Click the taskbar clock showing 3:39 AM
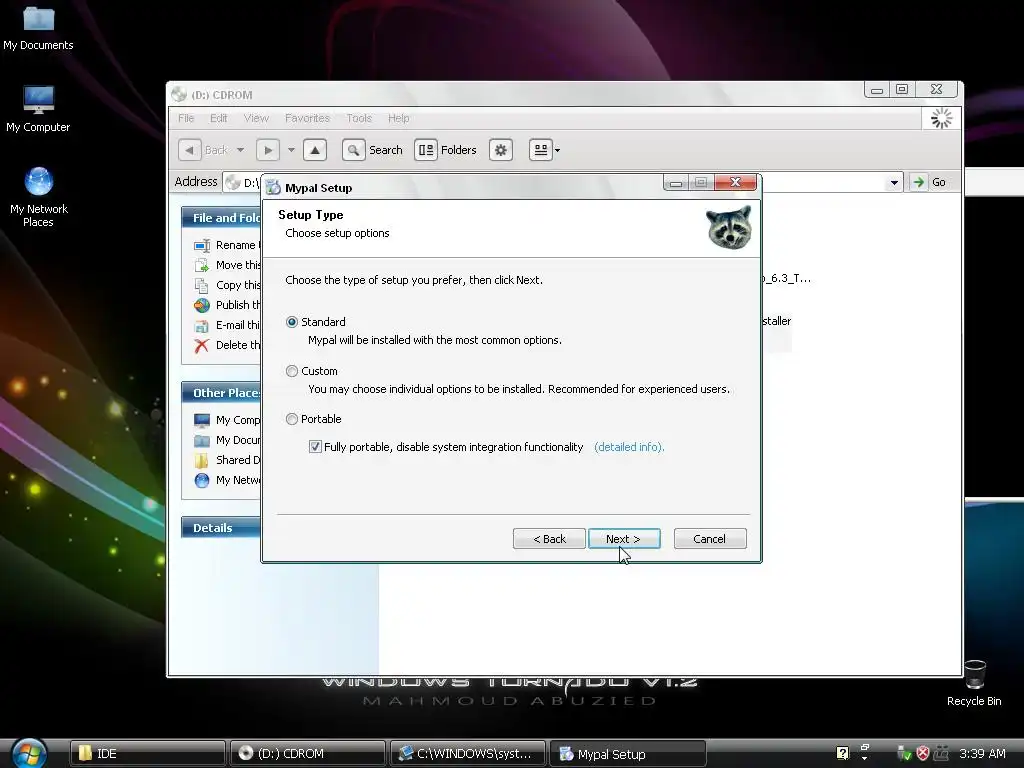Screen dimensions: 1024x768 [982, 754]
